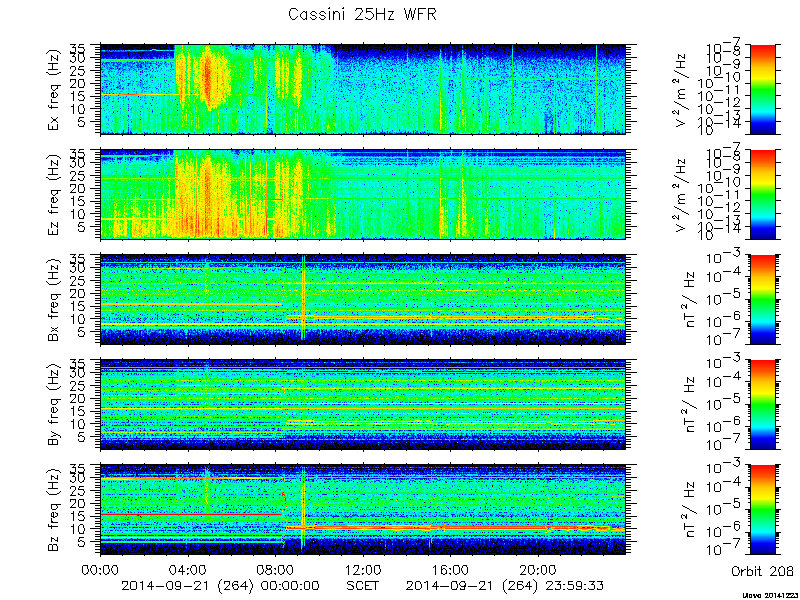Click the Ez panel color scale bar
800x600 pixels.
coord(762,194)
